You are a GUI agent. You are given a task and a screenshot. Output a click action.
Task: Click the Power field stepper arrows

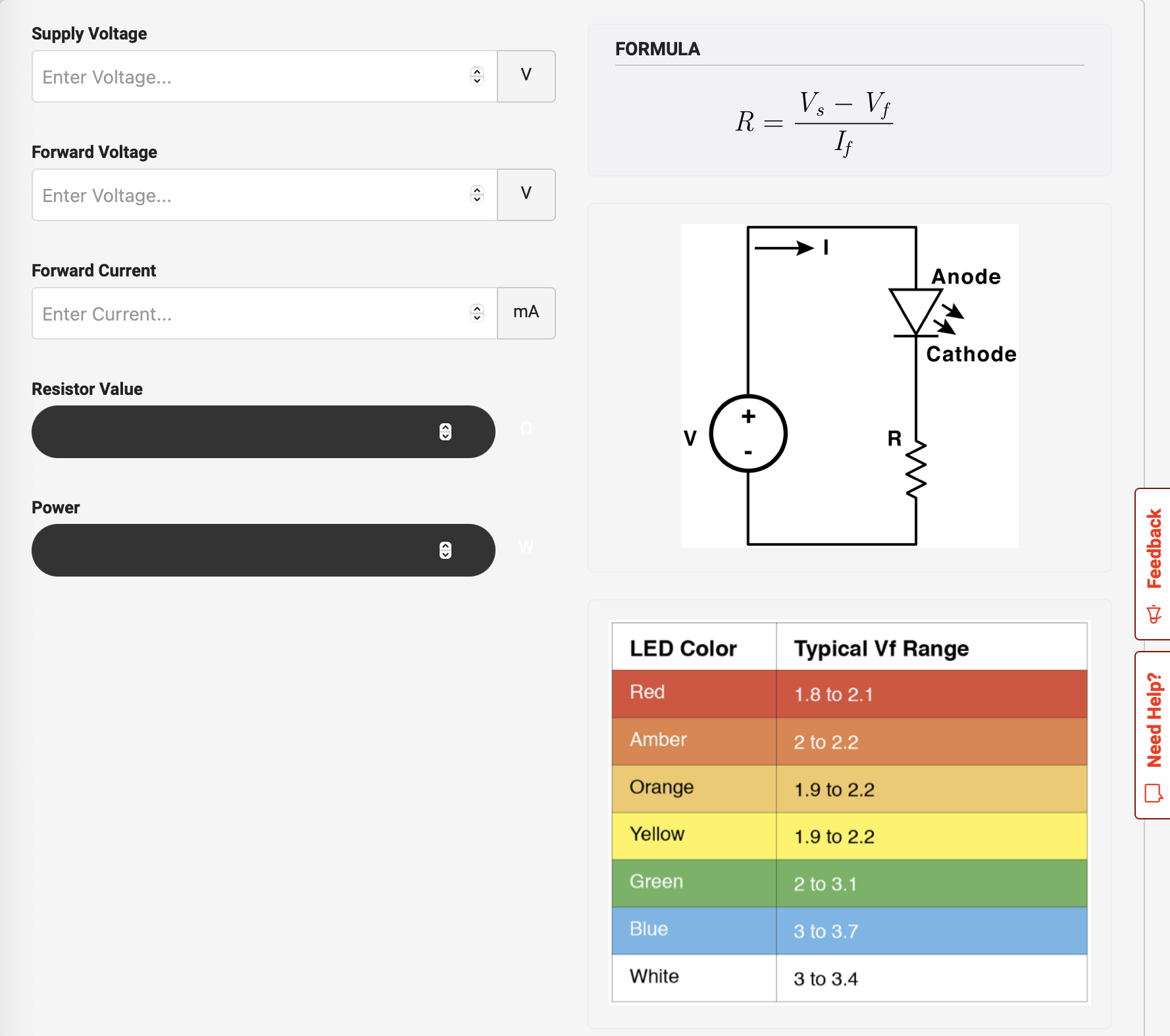pyautogui.click(x=445, y=550)
